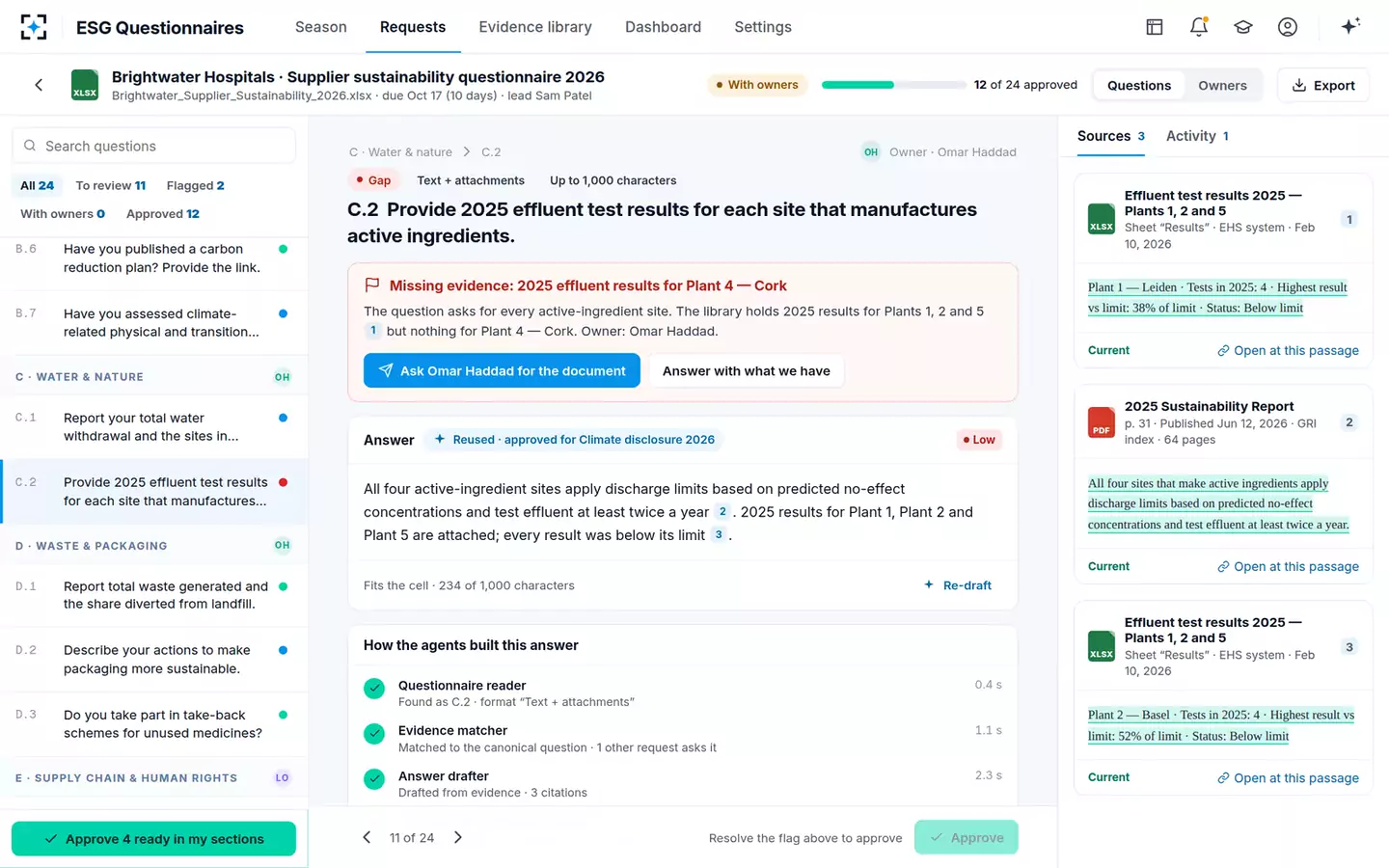Click the ESG Questionnaires app logo
1389x868 pixels.
34,27
